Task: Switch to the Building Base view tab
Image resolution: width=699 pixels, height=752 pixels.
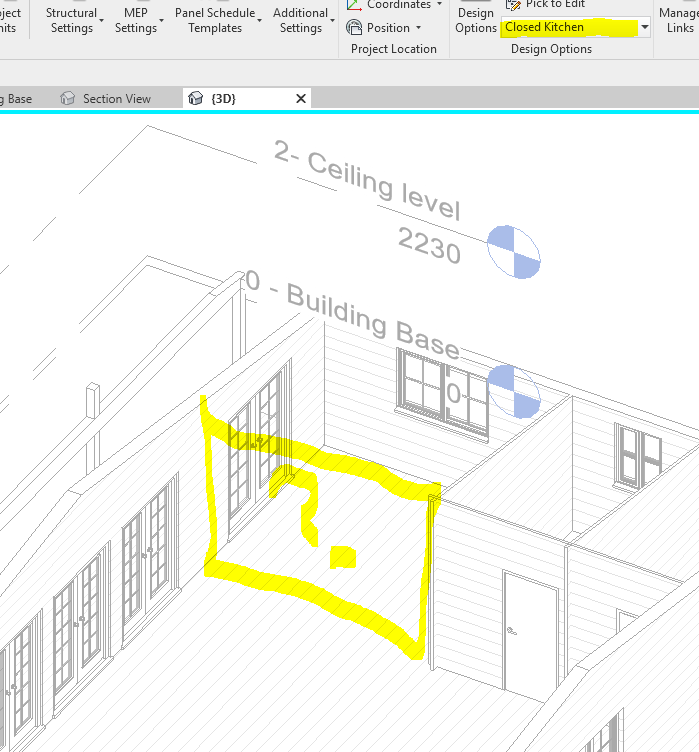Action: (x=17, y=99)
